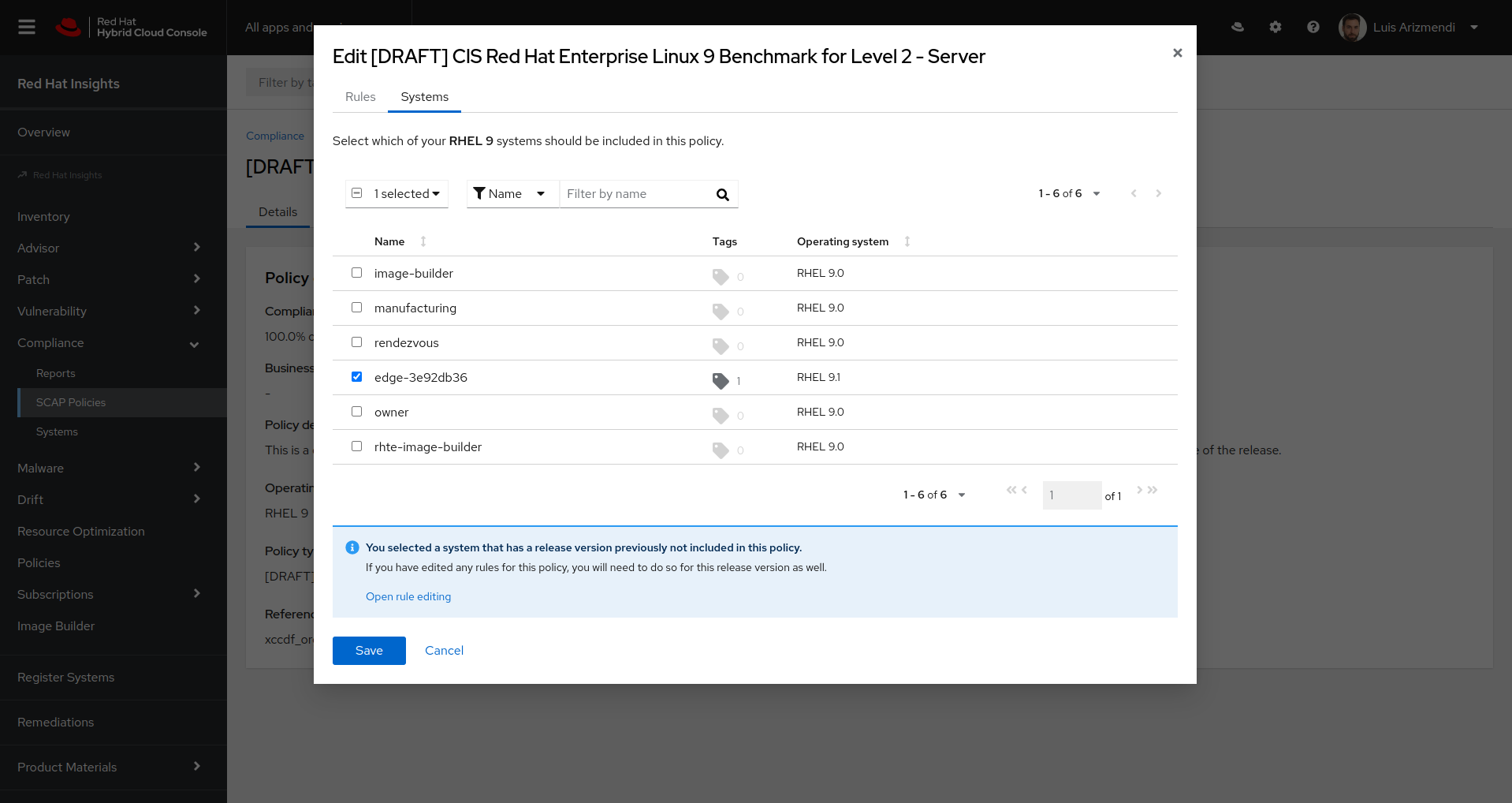Screen dimensions: 1512x803
Task: Click the tag icon for manufacturing
Action: [721, 312]
